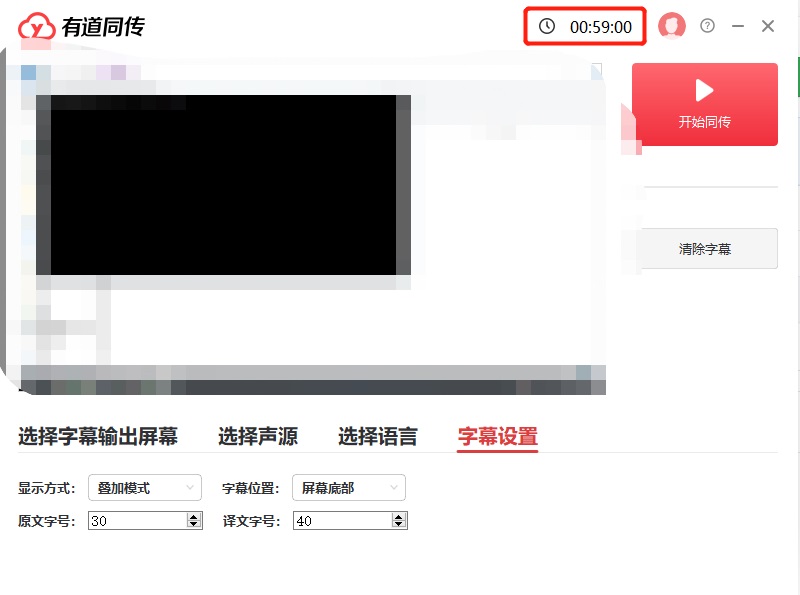Decrease 译文字号 with down arrow
Viewport: 800px width, 595px height.
click(x=399, y=525)
